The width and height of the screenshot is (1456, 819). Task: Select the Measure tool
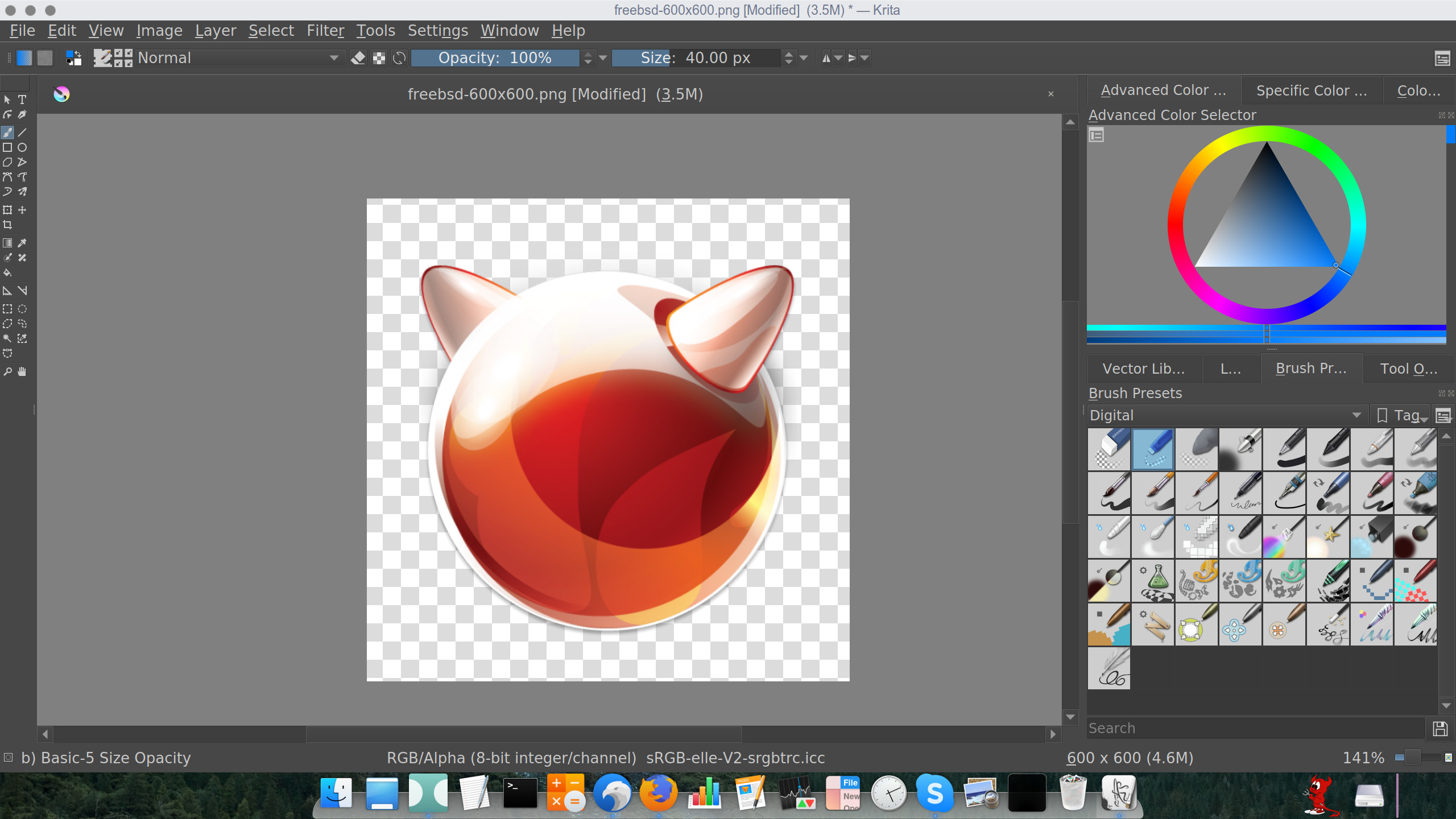pyautogui.click(x=22, y=291)
